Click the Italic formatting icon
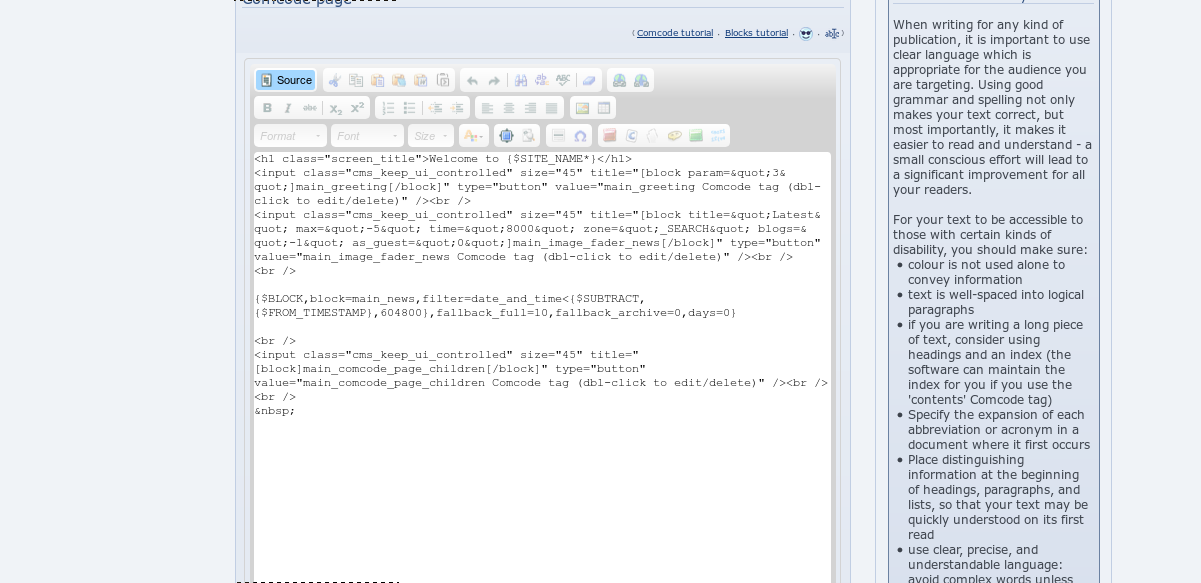The width and height of the screenshot is (1201, 583). [x=288, y=108]
